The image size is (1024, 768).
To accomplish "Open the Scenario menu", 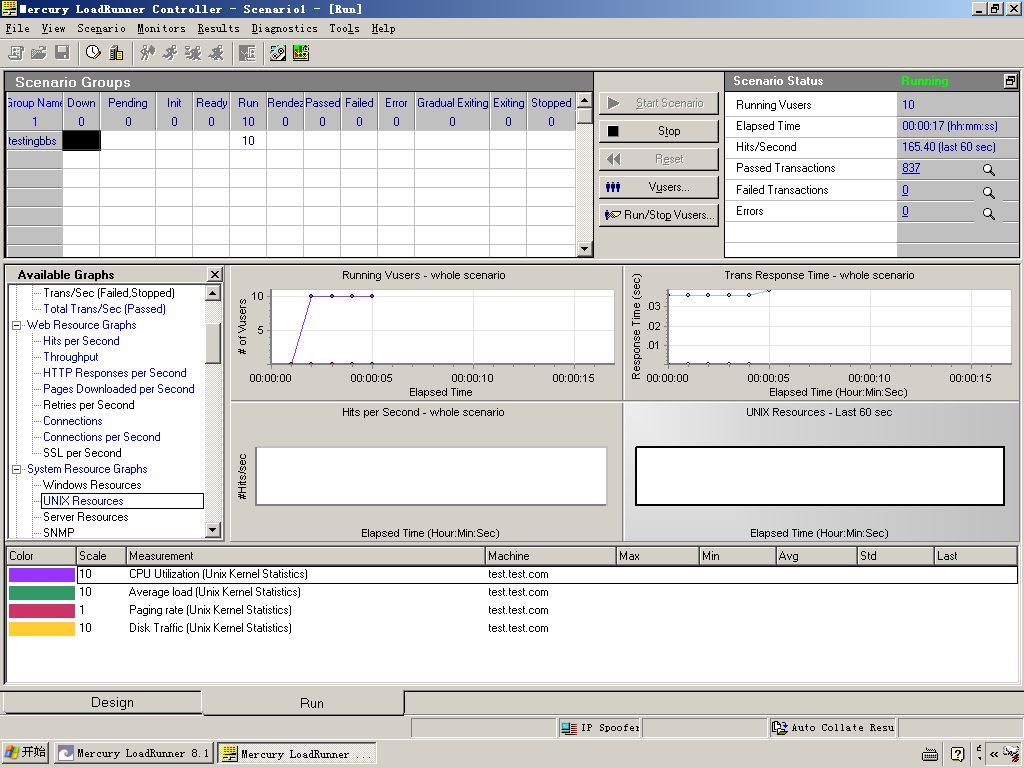I will click(x=101, y=28).
